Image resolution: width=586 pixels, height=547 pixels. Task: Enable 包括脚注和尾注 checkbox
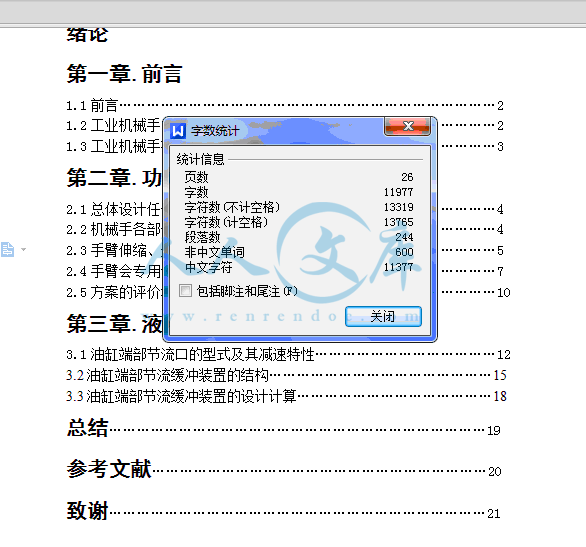[x=185, y=291]
